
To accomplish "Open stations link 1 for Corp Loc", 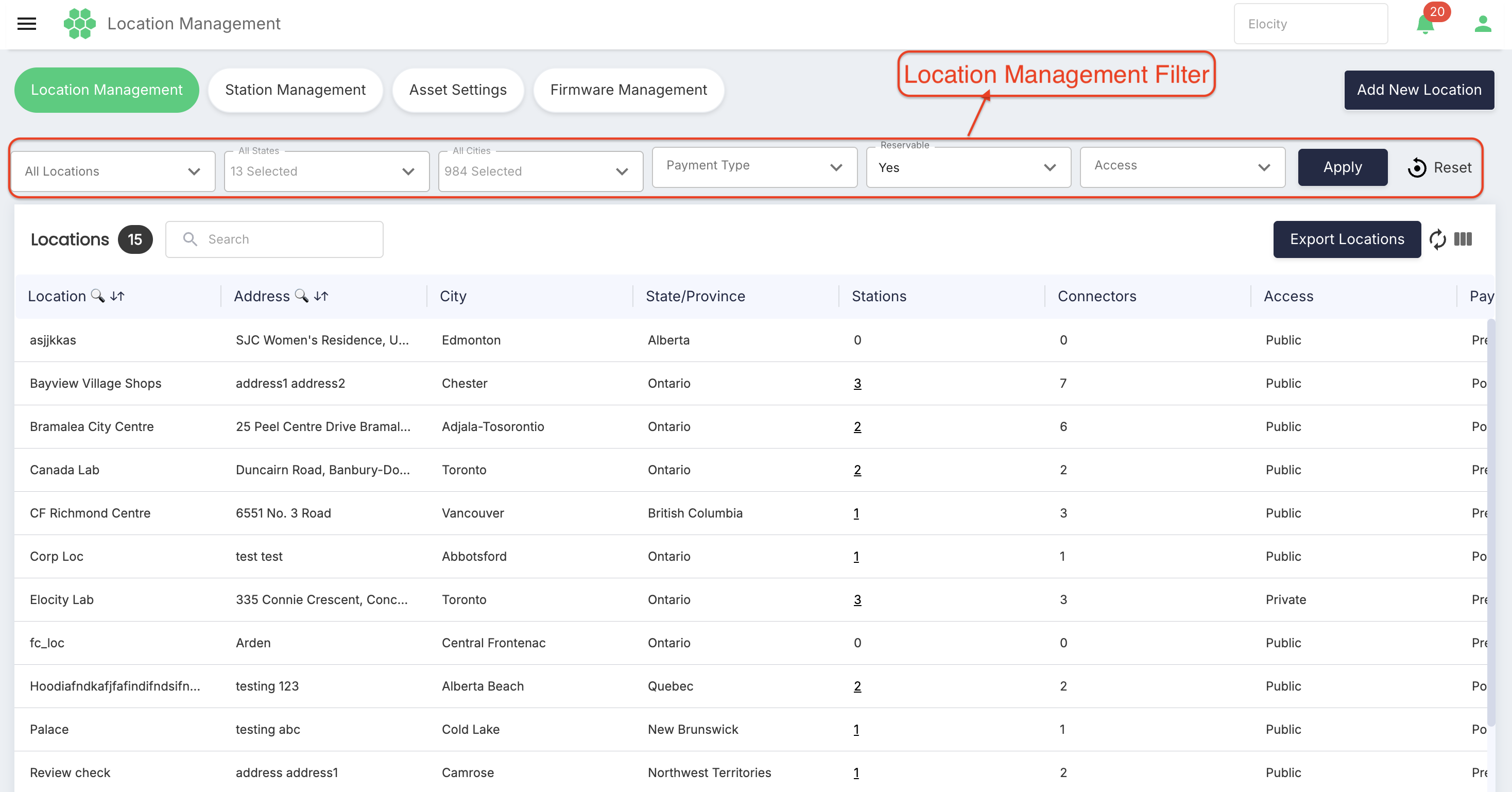I will click(856, 557).
